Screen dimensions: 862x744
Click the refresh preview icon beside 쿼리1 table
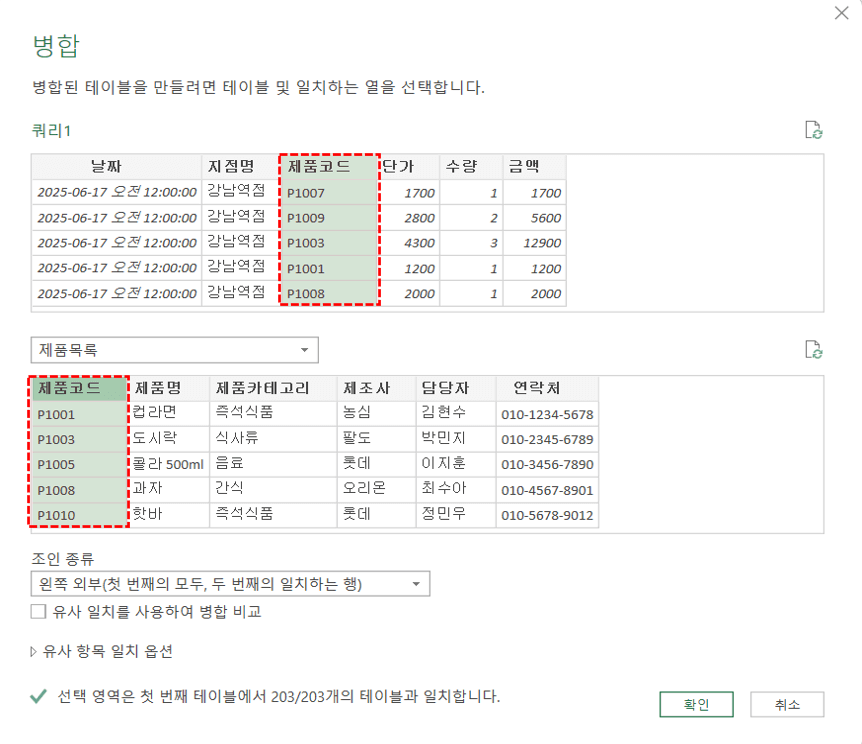pyautogui.click(x=814, y=130)
